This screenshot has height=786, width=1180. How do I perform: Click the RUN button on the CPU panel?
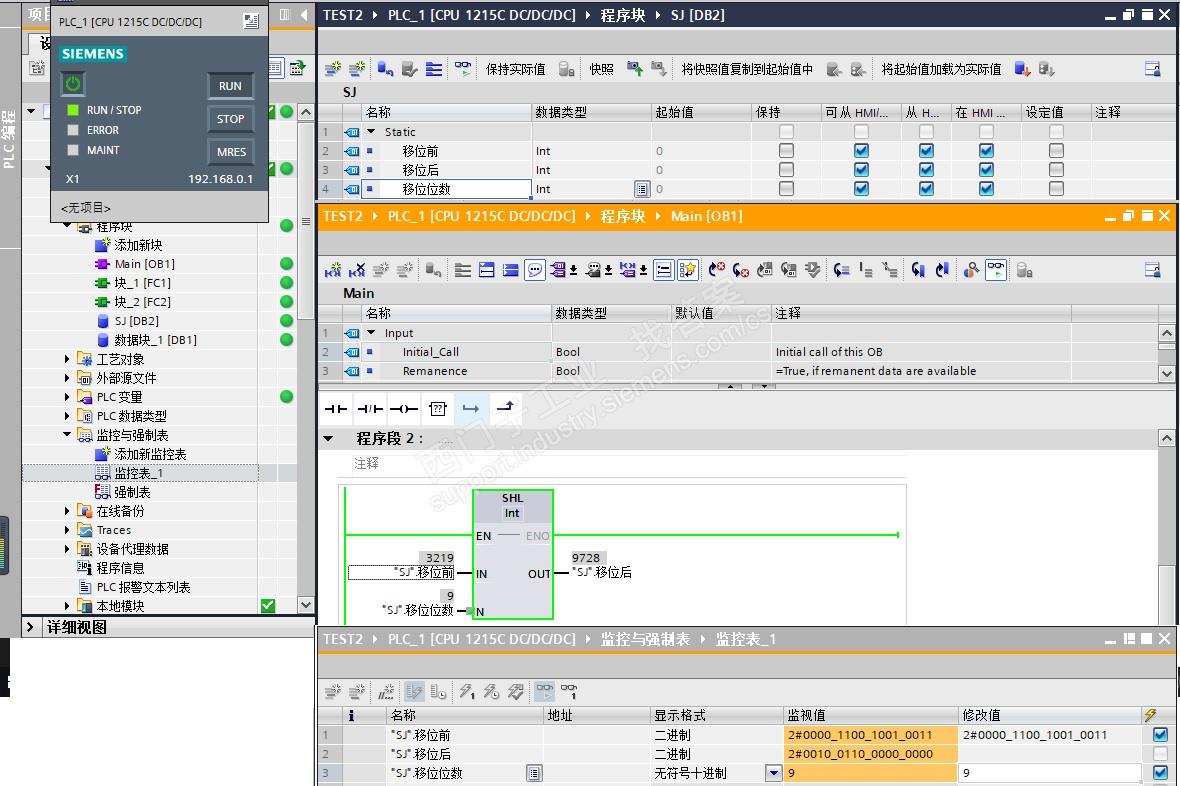230,86
